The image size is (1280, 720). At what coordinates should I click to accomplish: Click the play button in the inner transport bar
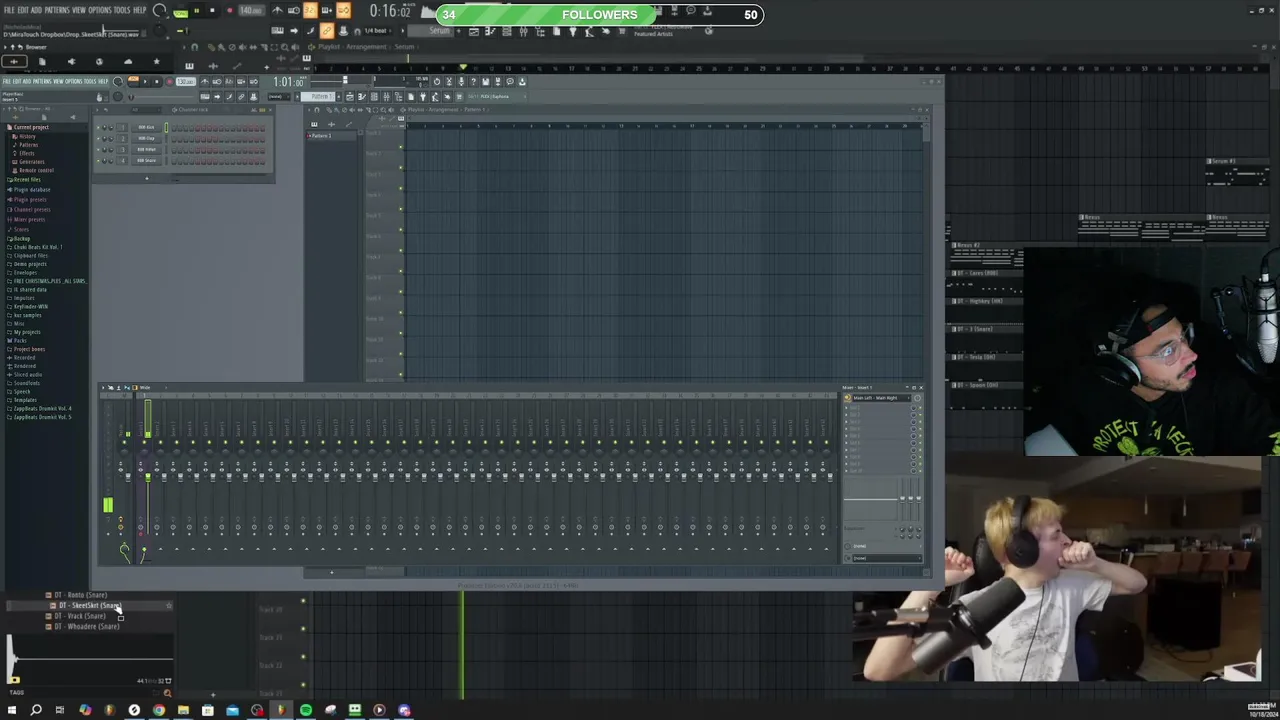143,81
